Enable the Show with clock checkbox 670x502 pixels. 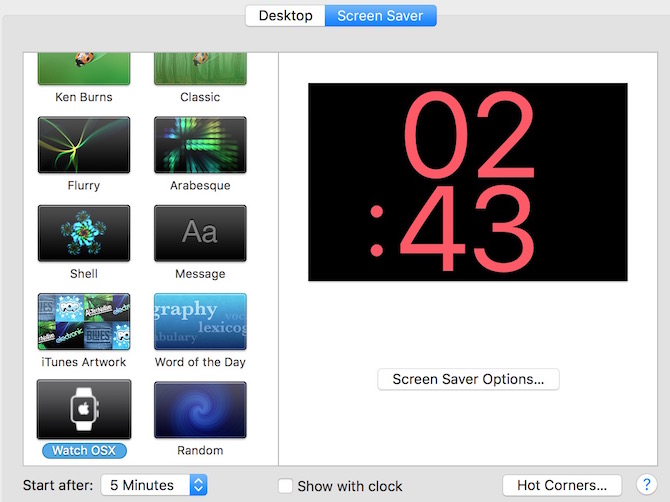point(286,486)
